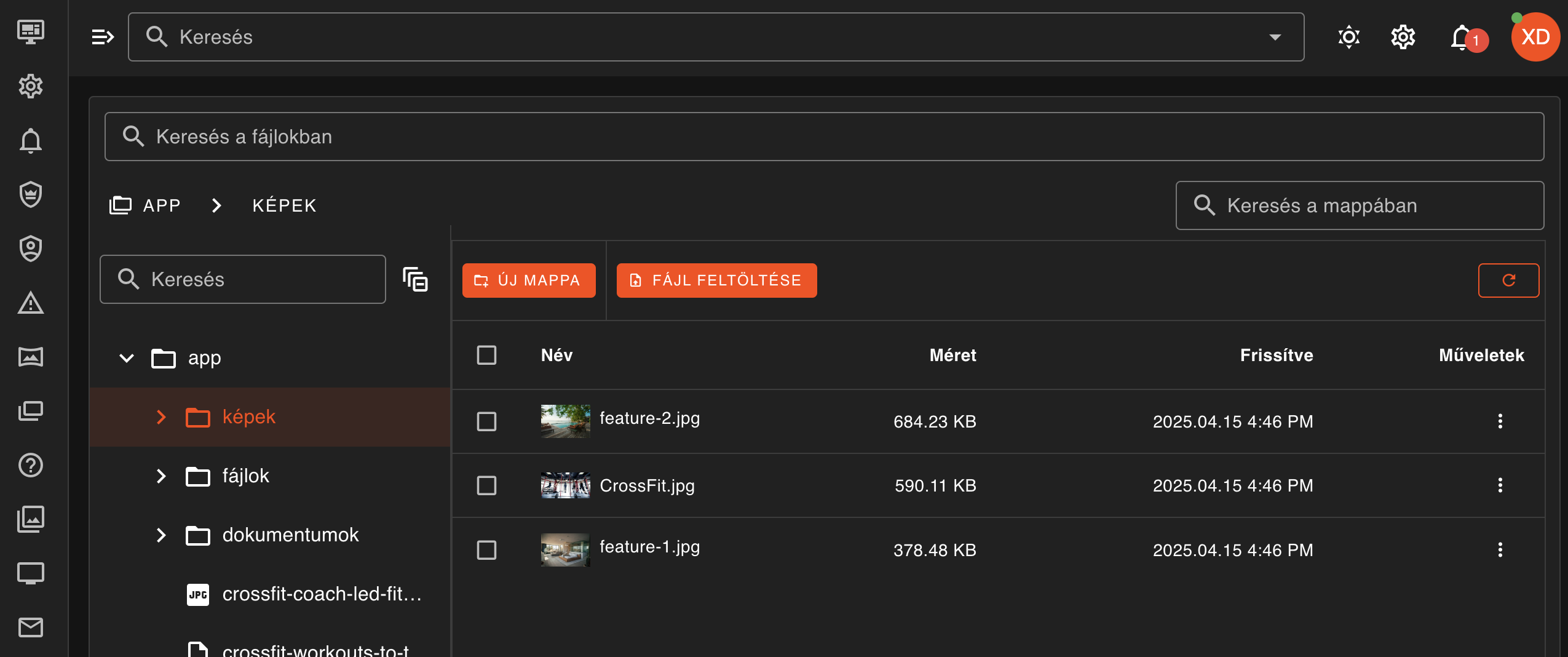Image resolution: width=1568 pixels, height=657 pixels.
Task: Check the feature-2.jpg row checkbox
Action: pos(486,421)
